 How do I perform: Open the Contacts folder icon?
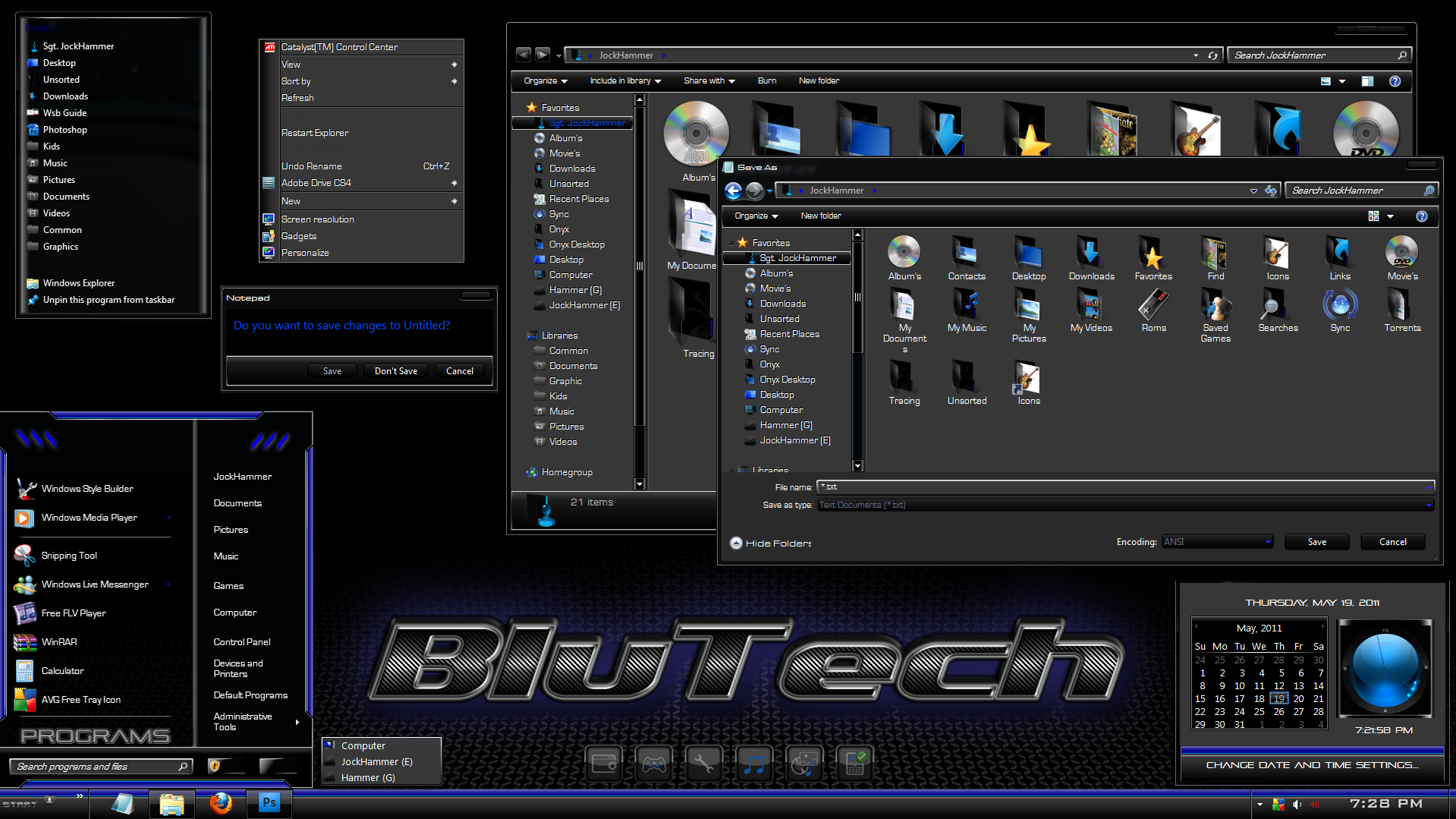click(967, 258)
